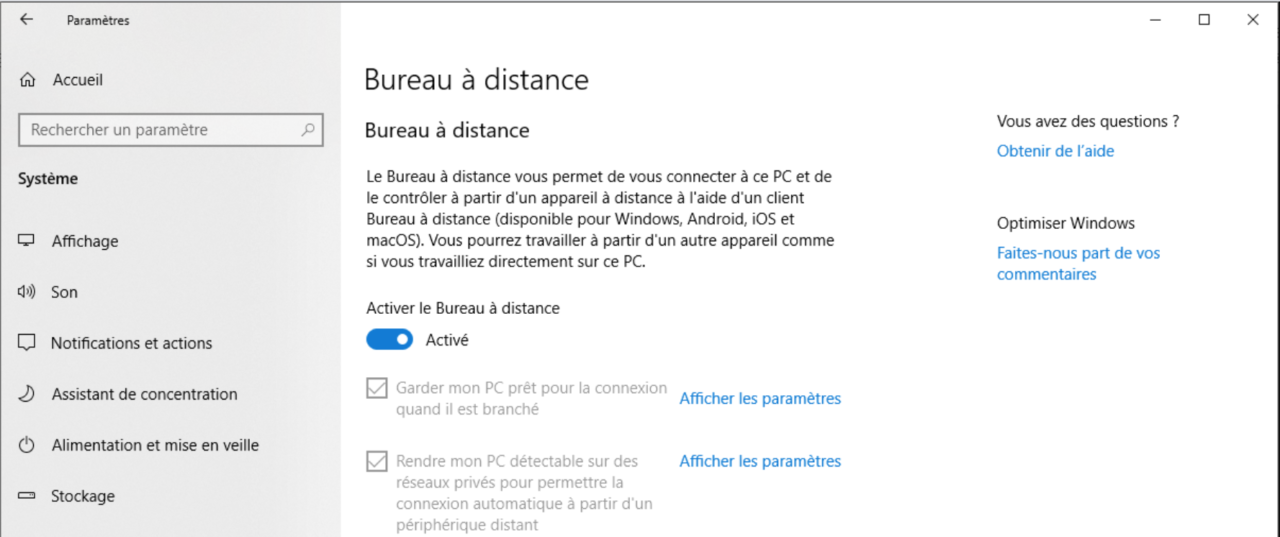1280x537 pixels.
Task: Open Afficher les paramètres beside Garder mon PC
Action: 760,398
